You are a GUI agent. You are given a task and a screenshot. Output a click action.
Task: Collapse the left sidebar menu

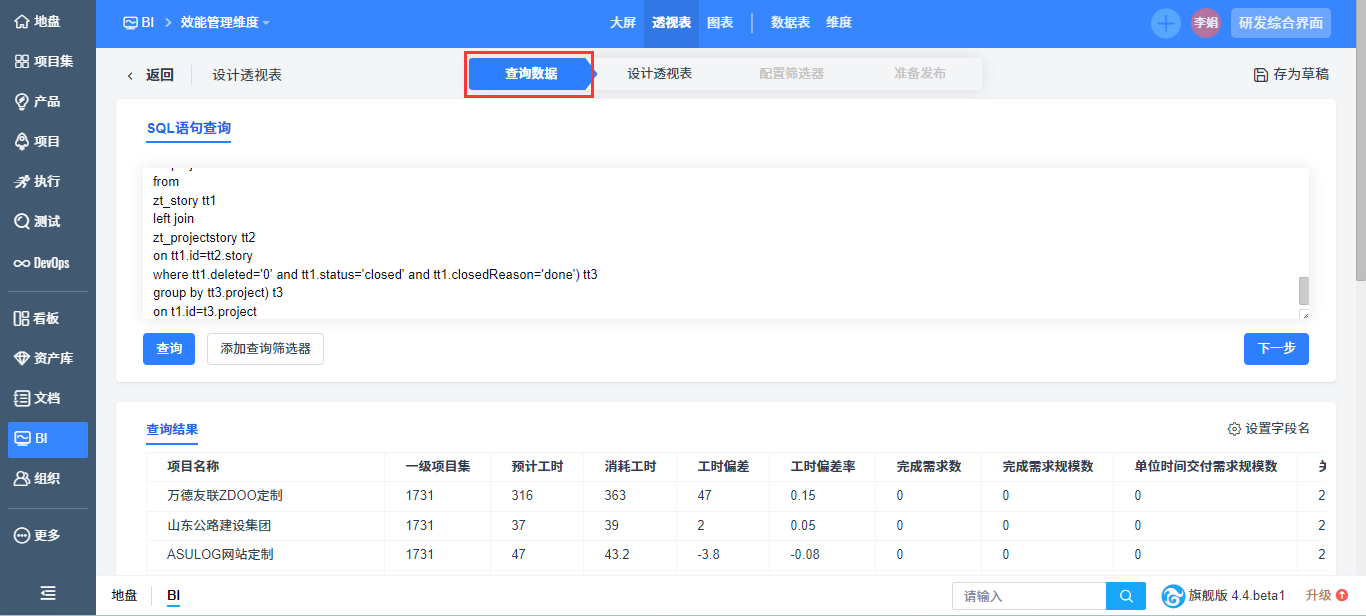point(47,593)
